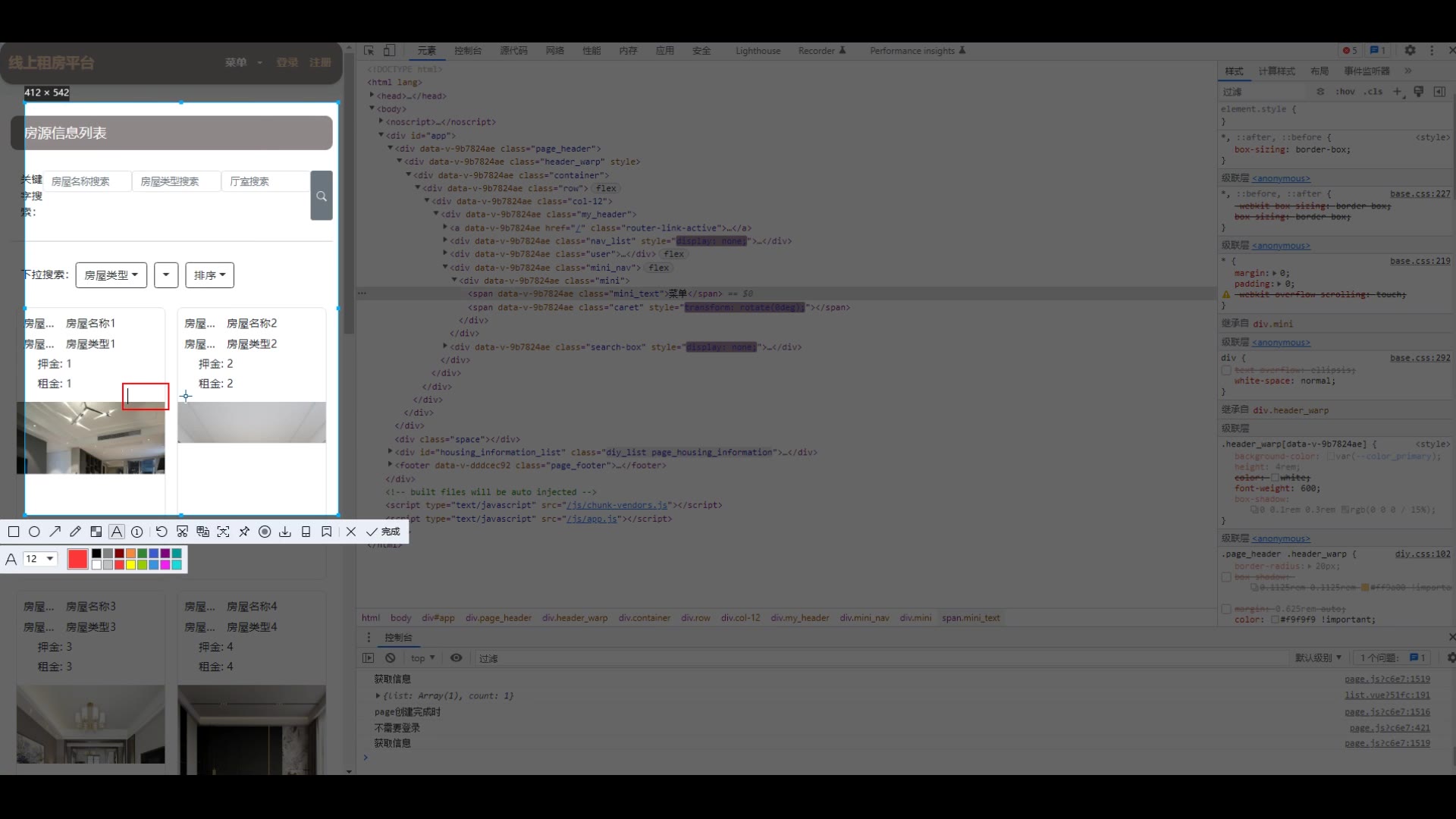
Task: Pin the screenshot to screen
Action: point(244,532)
